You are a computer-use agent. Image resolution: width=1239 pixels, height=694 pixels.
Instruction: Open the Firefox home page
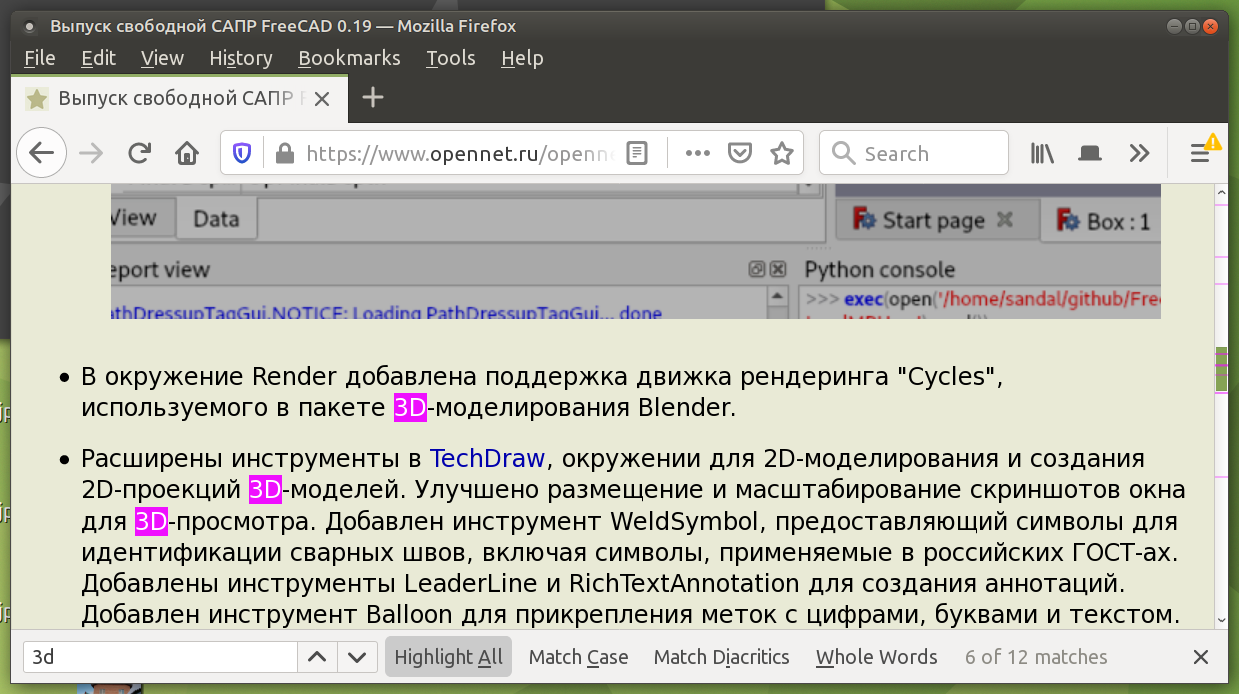[187, 153]
